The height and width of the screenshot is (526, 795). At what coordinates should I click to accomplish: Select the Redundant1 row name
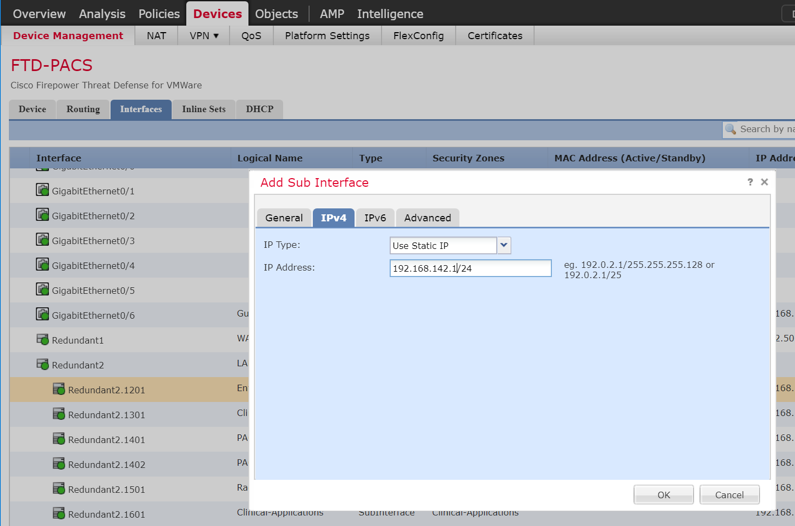click(x=78, y=340)
